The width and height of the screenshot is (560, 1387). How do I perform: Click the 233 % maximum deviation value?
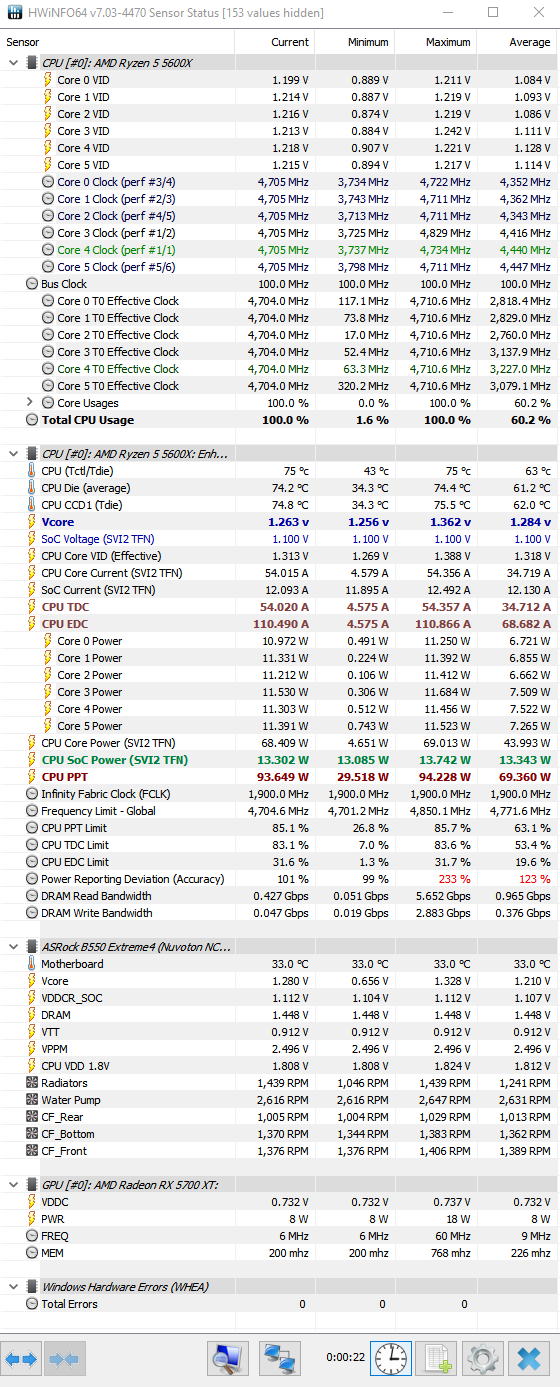pos(456,878)
